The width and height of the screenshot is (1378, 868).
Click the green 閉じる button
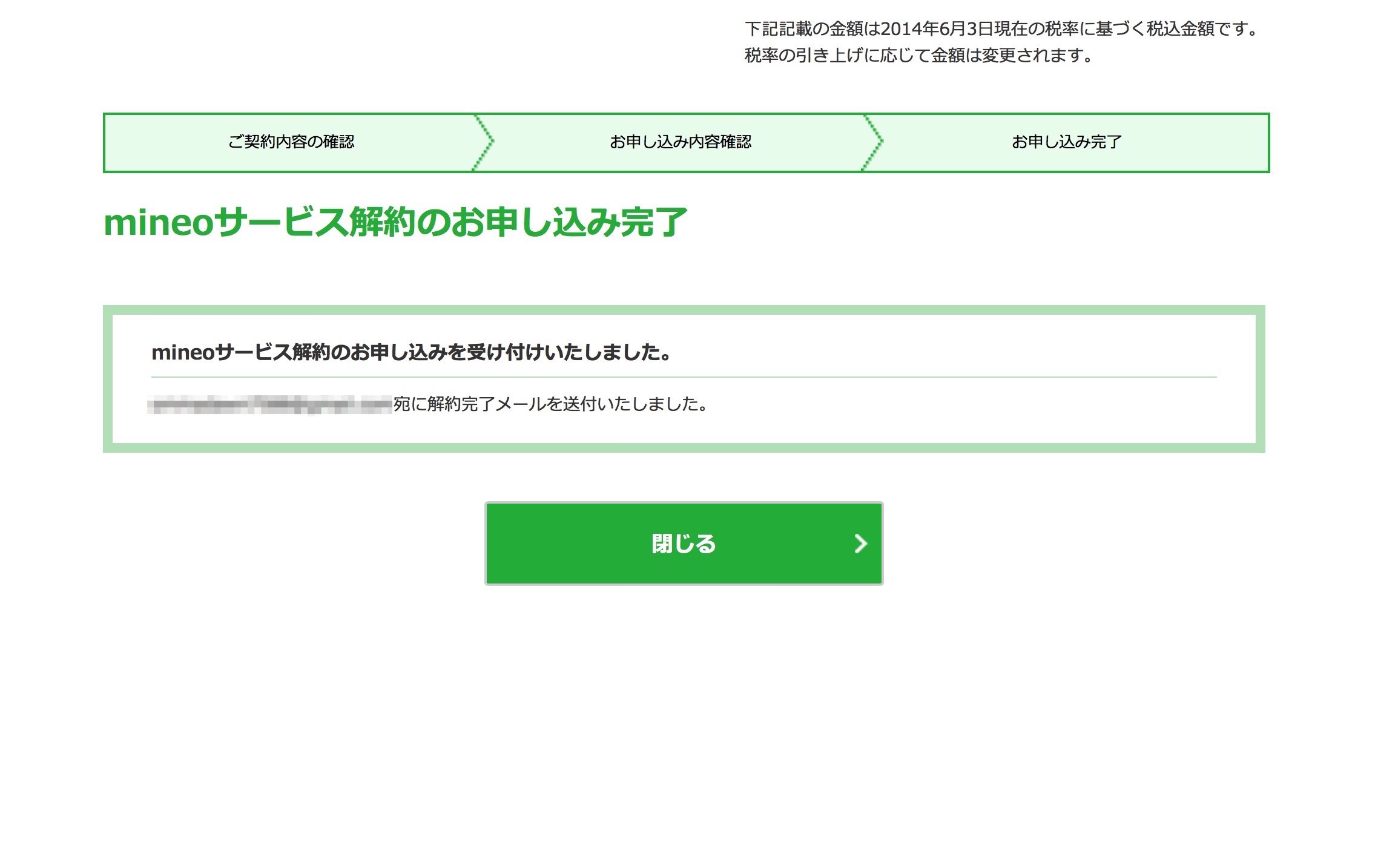click(684, 543)
